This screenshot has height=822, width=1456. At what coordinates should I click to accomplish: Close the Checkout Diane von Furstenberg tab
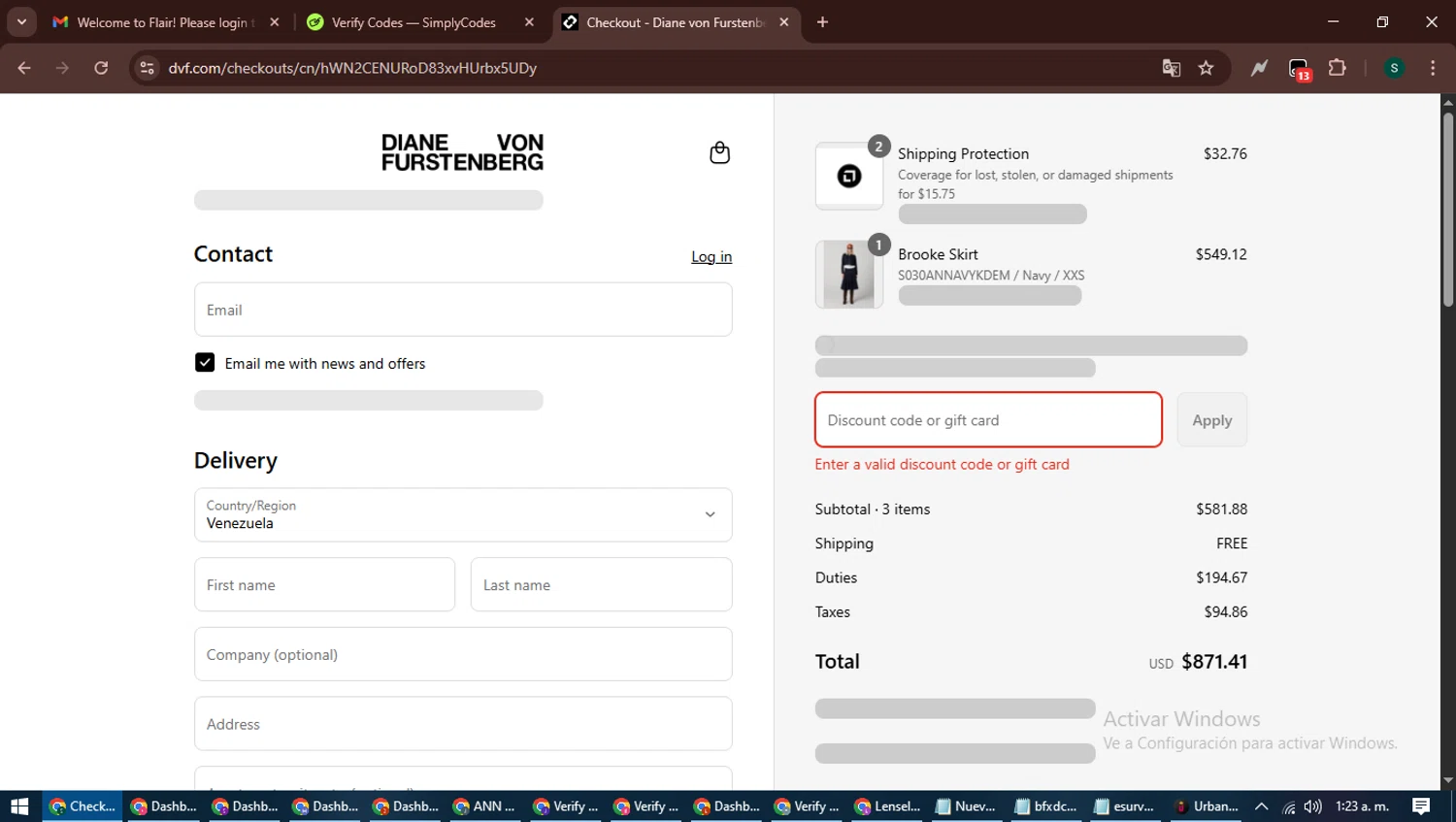point(784,22)
